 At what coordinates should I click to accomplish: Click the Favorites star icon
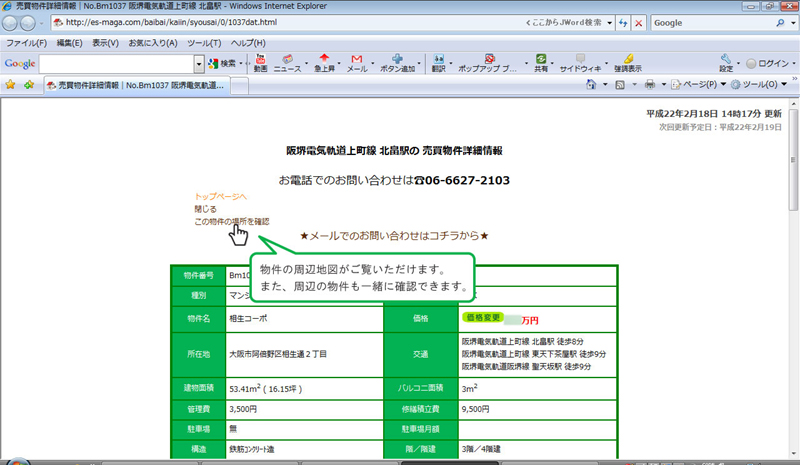[x=10, y=86]
